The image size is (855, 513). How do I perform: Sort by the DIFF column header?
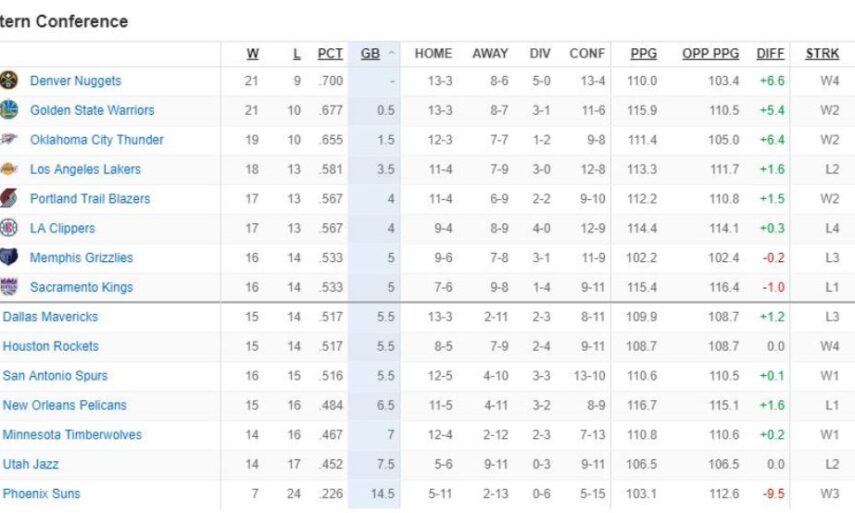(770, 54)
